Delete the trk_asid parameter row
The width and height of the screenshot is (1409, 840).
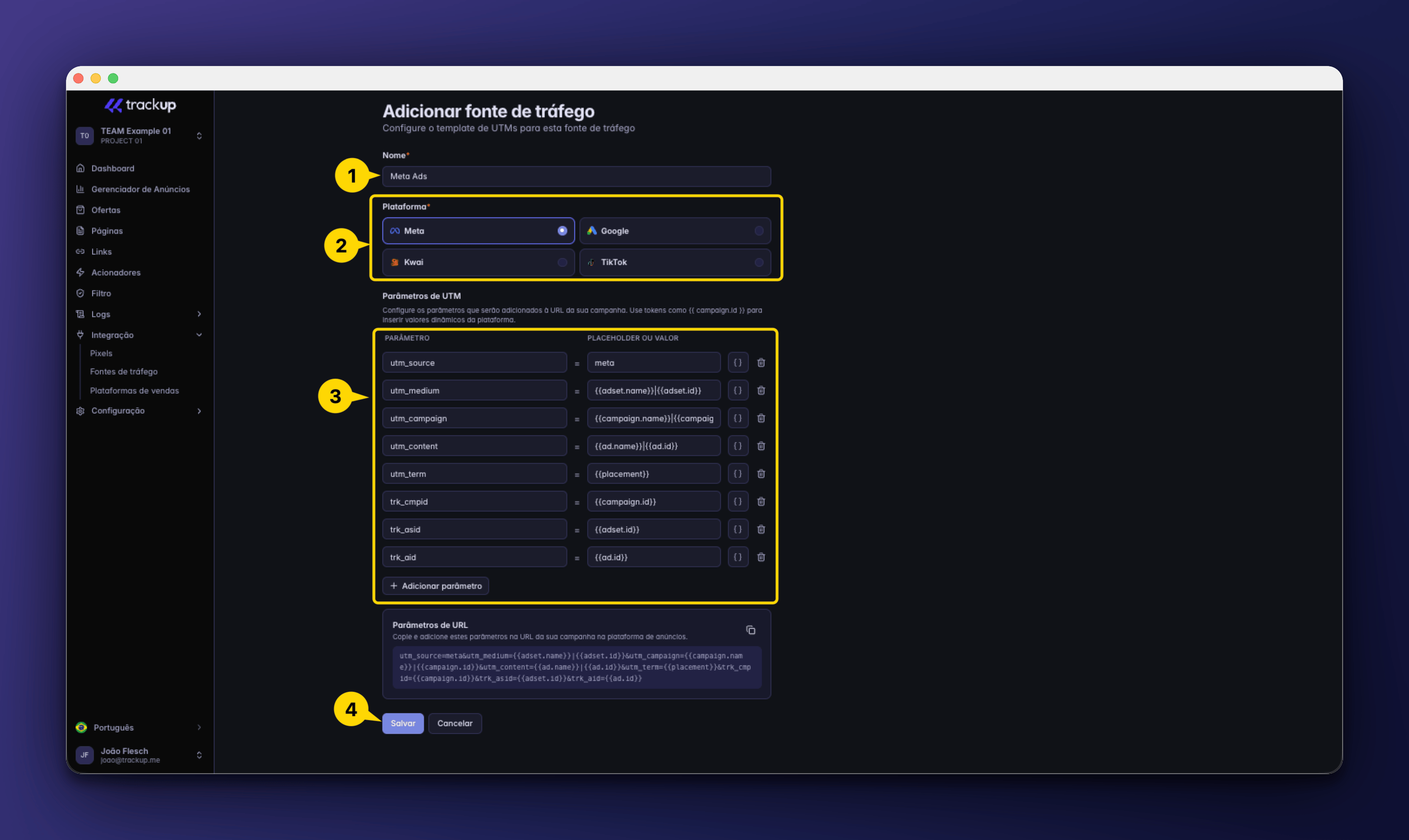click(762, 529)
